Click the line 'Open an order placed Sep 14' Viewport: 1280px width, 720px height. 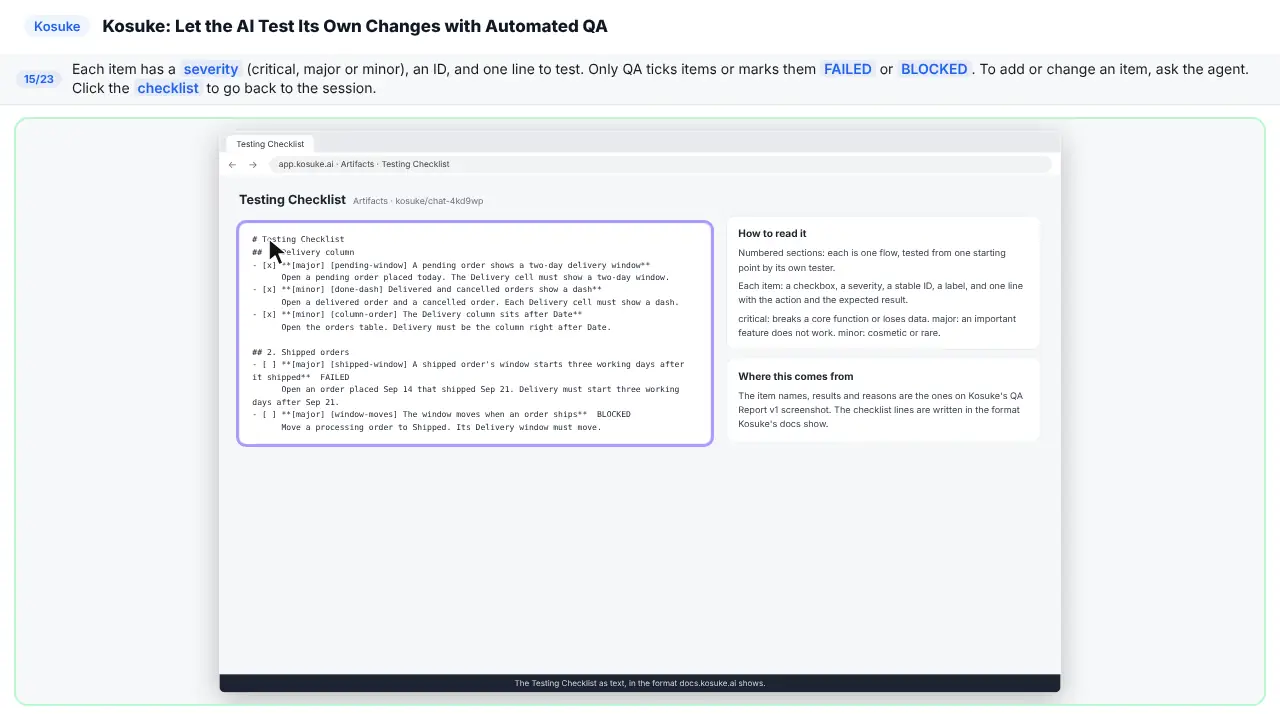tap(466, 396)
